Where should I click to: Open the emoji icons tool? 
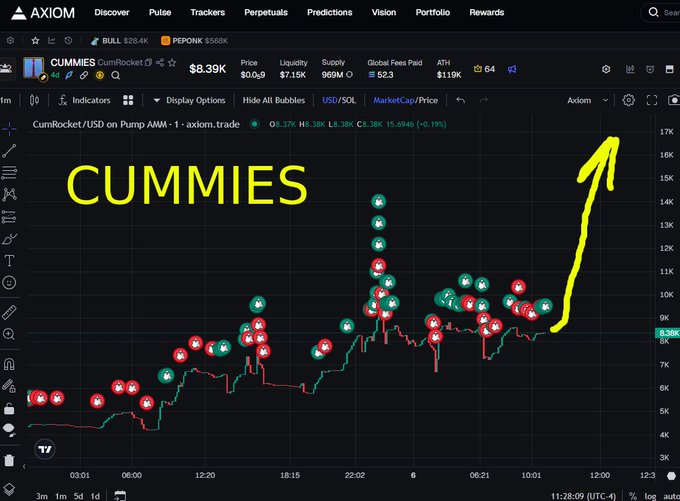[9, 283]
